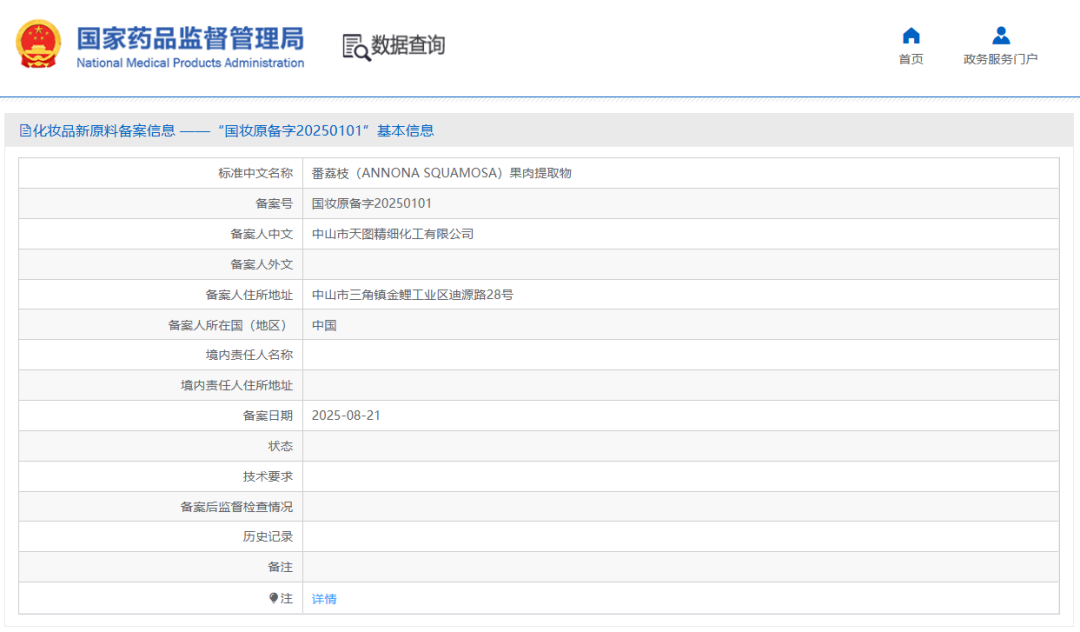
Task: Open the 政务服务门户 user icon
Action: pos(1001,35)
